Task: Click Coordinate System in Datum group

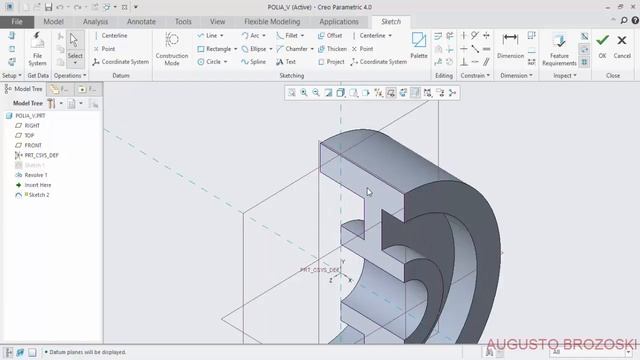Action: click(120, 62)
